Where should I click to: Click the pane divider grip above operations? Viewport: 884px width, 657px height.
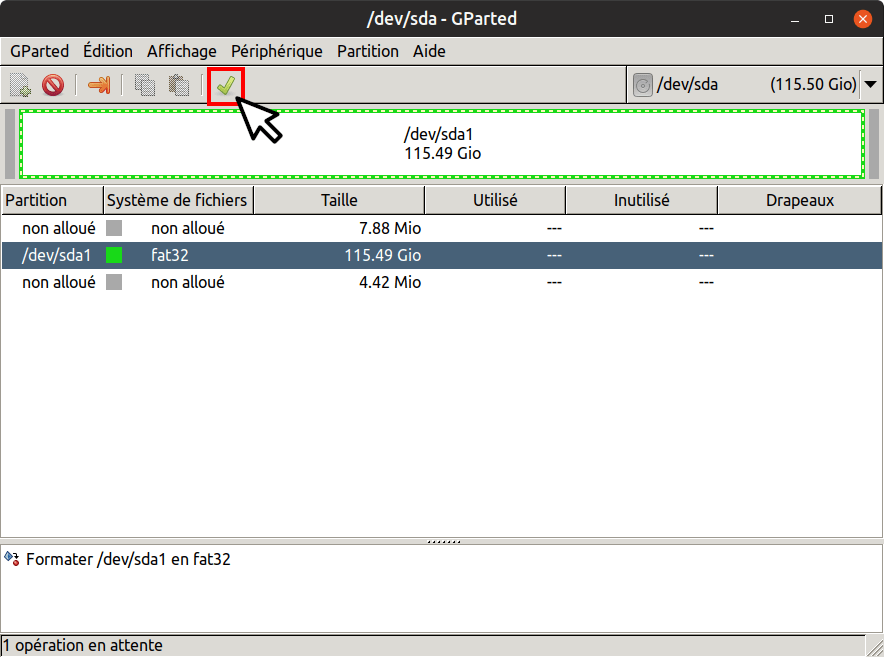point(444,541)
